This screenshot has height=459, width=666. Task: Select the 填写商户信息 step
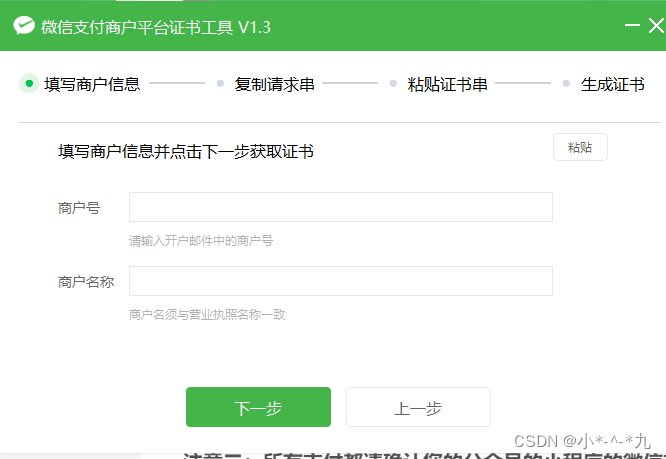pyautogui.click(x=92, y=84)
